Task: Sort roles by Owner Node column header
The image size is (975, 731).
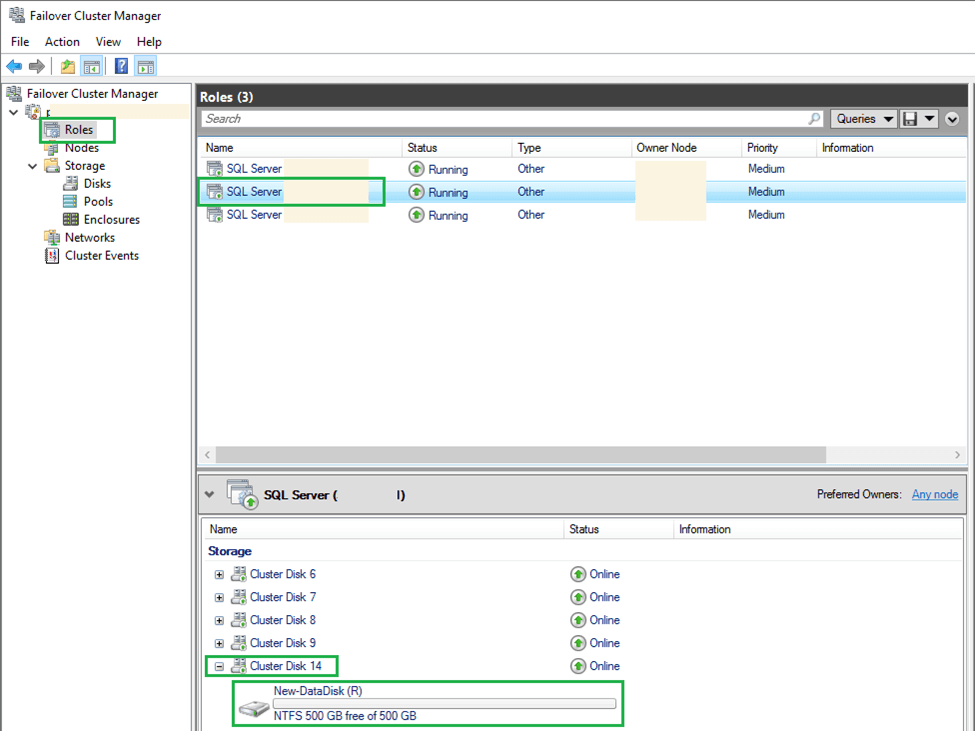Action: pos(687,148)
